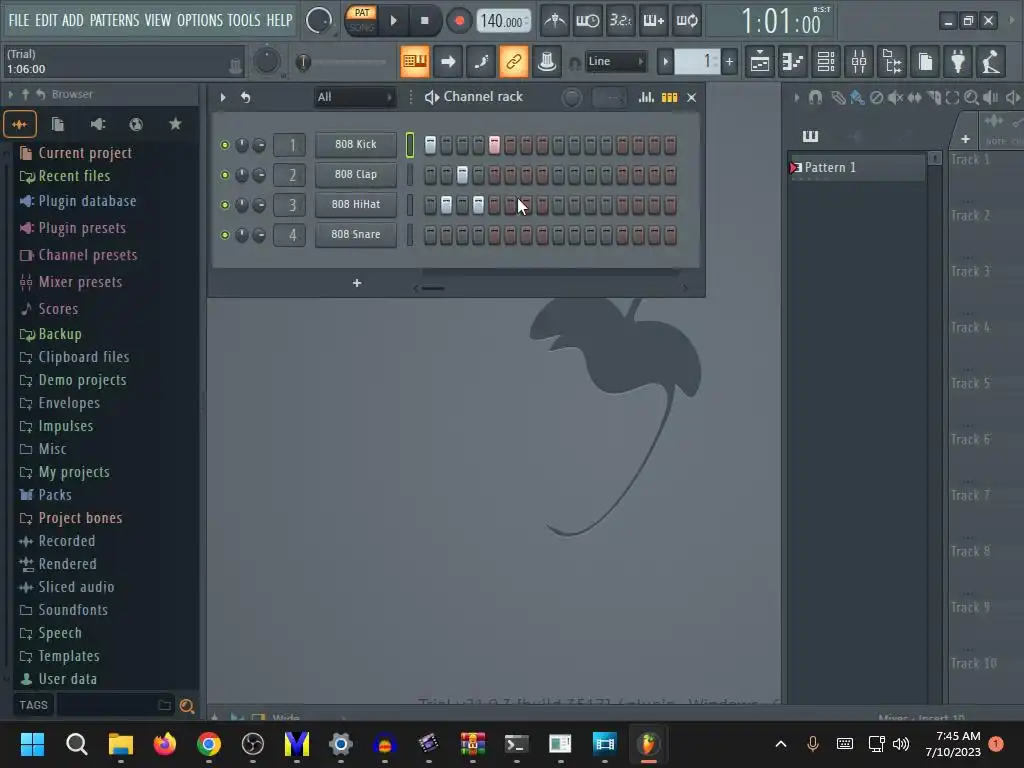Select the browser audio files tab icon
The width and height of the screenshot is (1024, 768).
[x=20, y=124]
